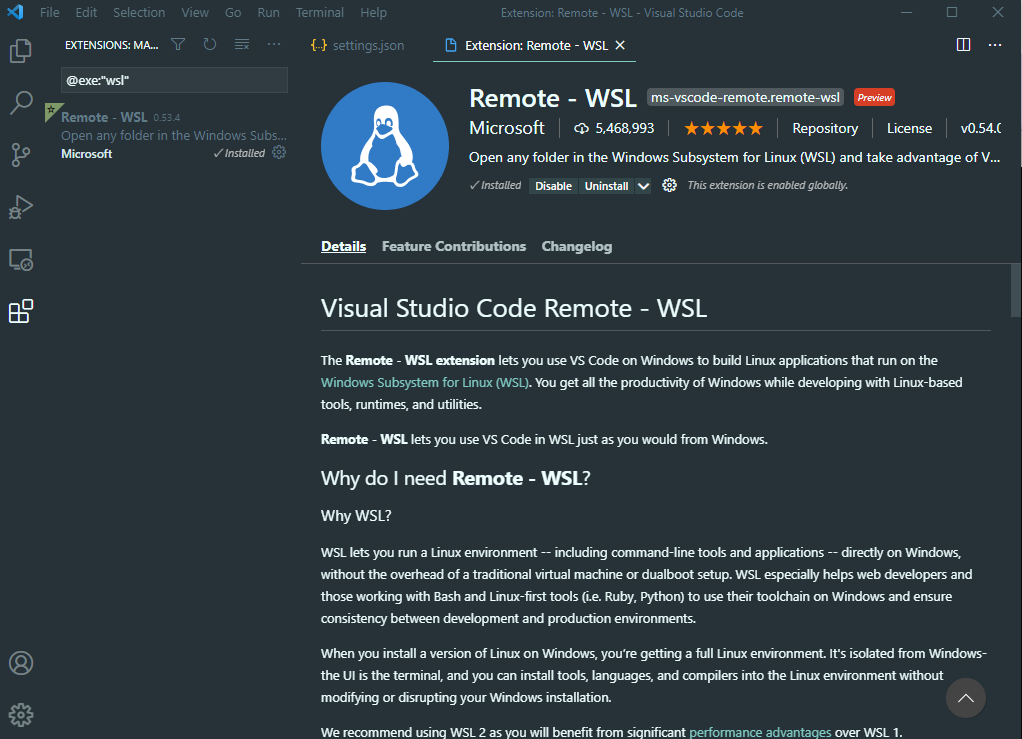The image size is (1022, 739).
Task: Click the gear on Remote - WSL list item
Action: (x=279, y=152)
